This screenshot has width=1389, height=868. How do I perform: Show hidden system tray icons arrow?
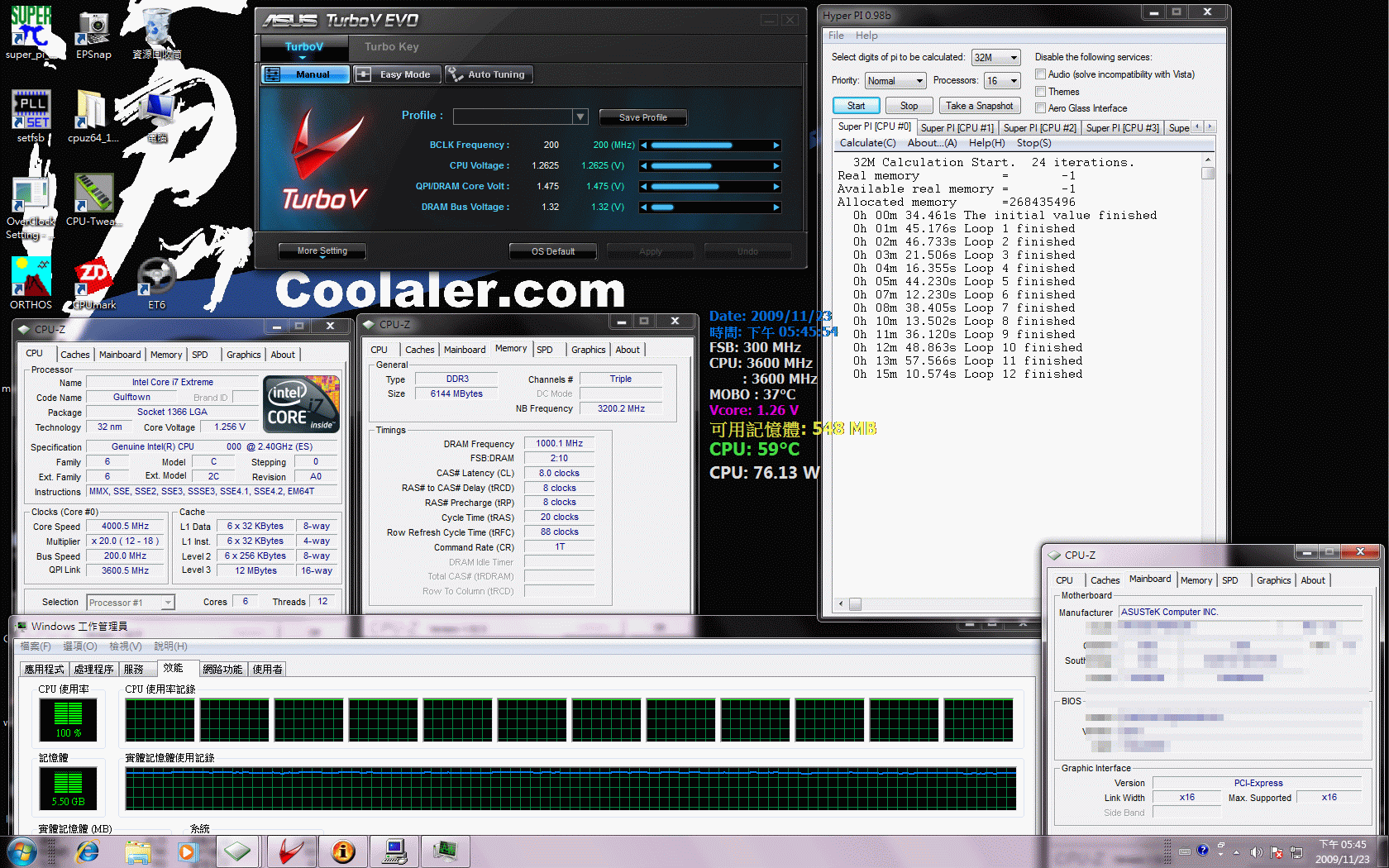pos(1236,851)
